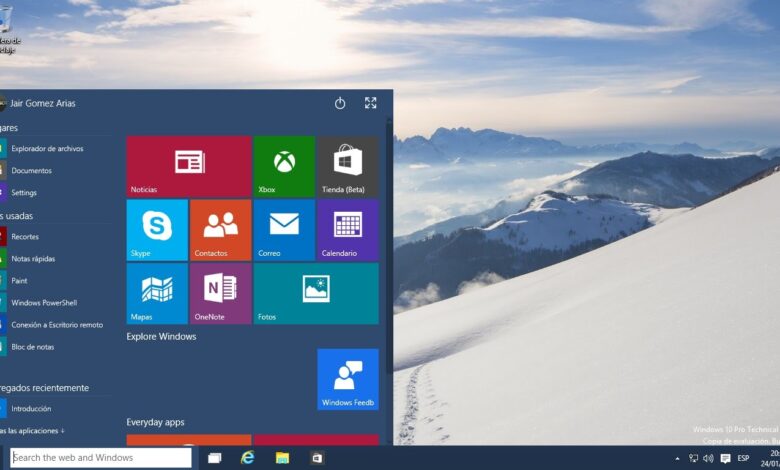Launch the Skype tile

click(157, 230)
